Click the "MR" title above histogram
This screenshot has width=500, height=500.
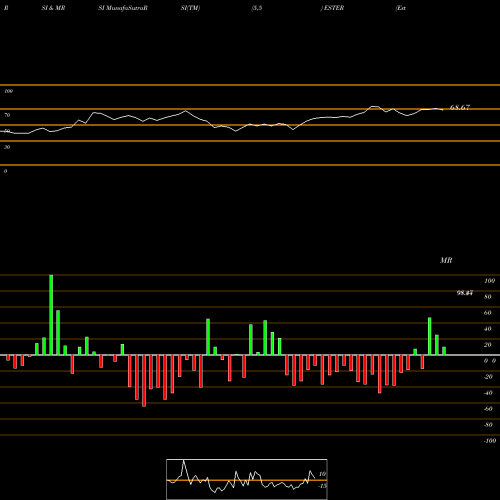[446, 260]
